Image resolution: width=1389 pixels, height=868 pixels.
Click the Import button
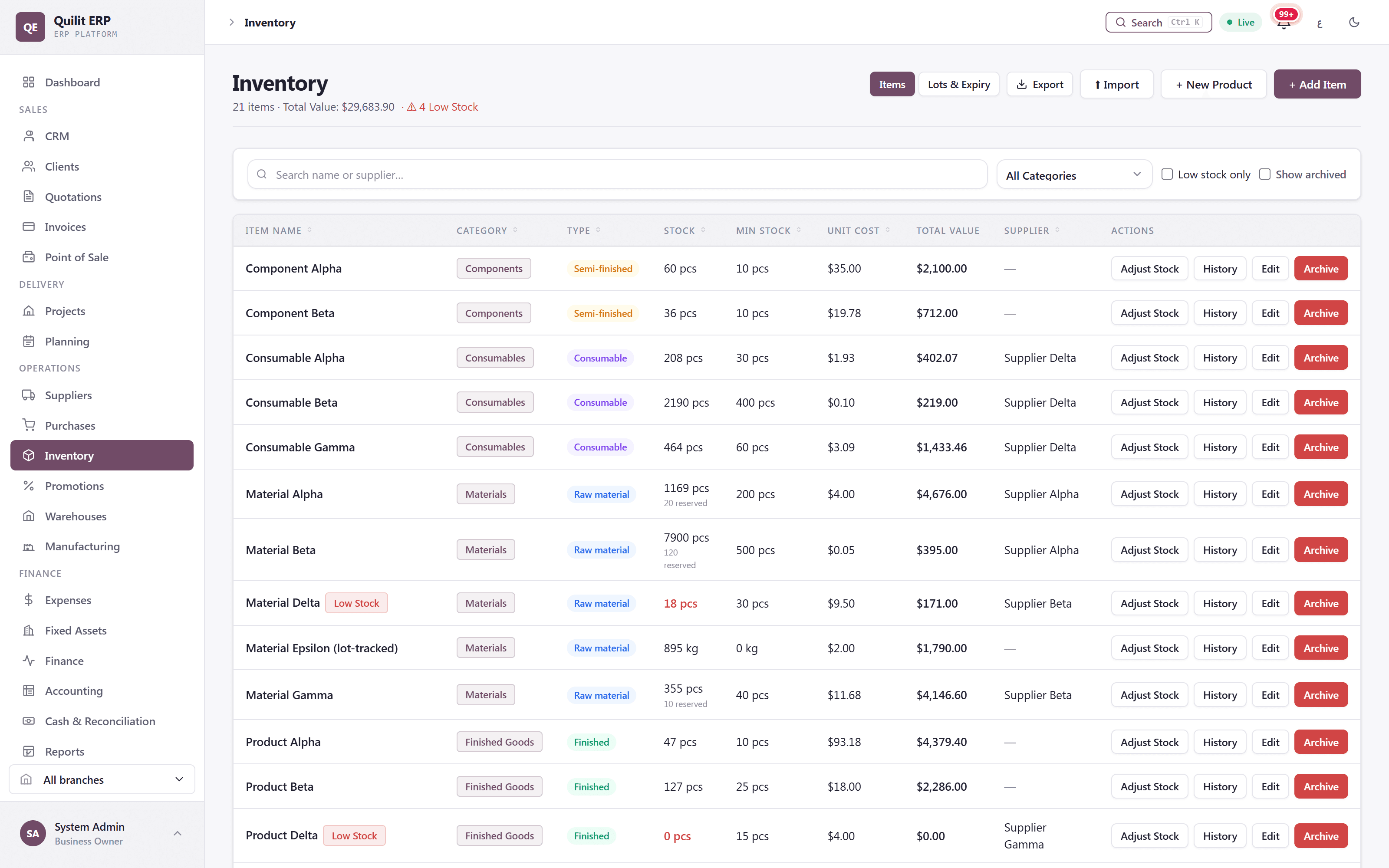click(x=1116, y=84)
